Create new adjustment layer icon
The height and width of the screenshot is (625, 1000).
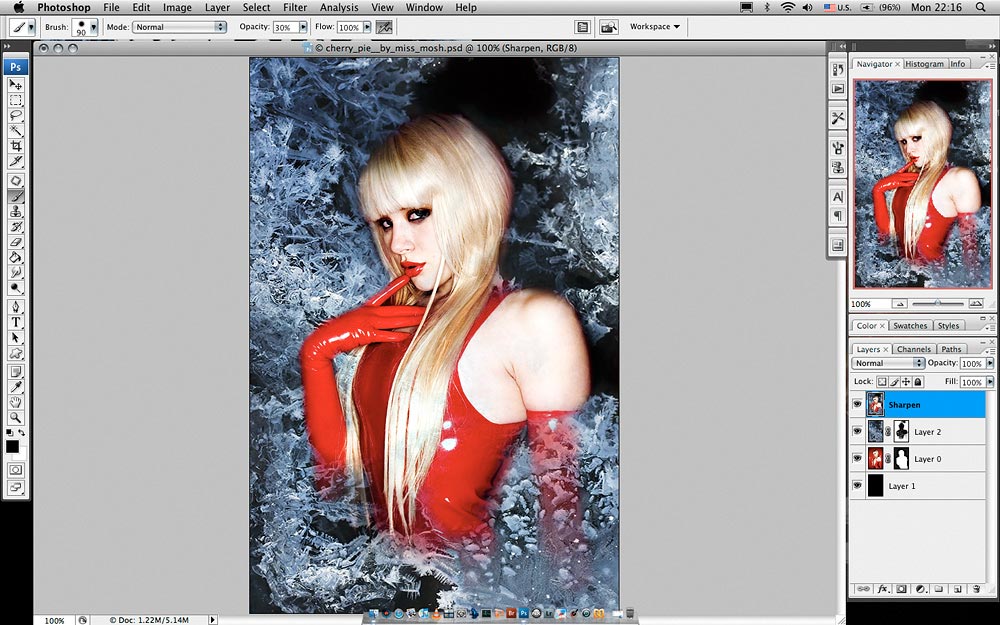[x=920, y=589]
